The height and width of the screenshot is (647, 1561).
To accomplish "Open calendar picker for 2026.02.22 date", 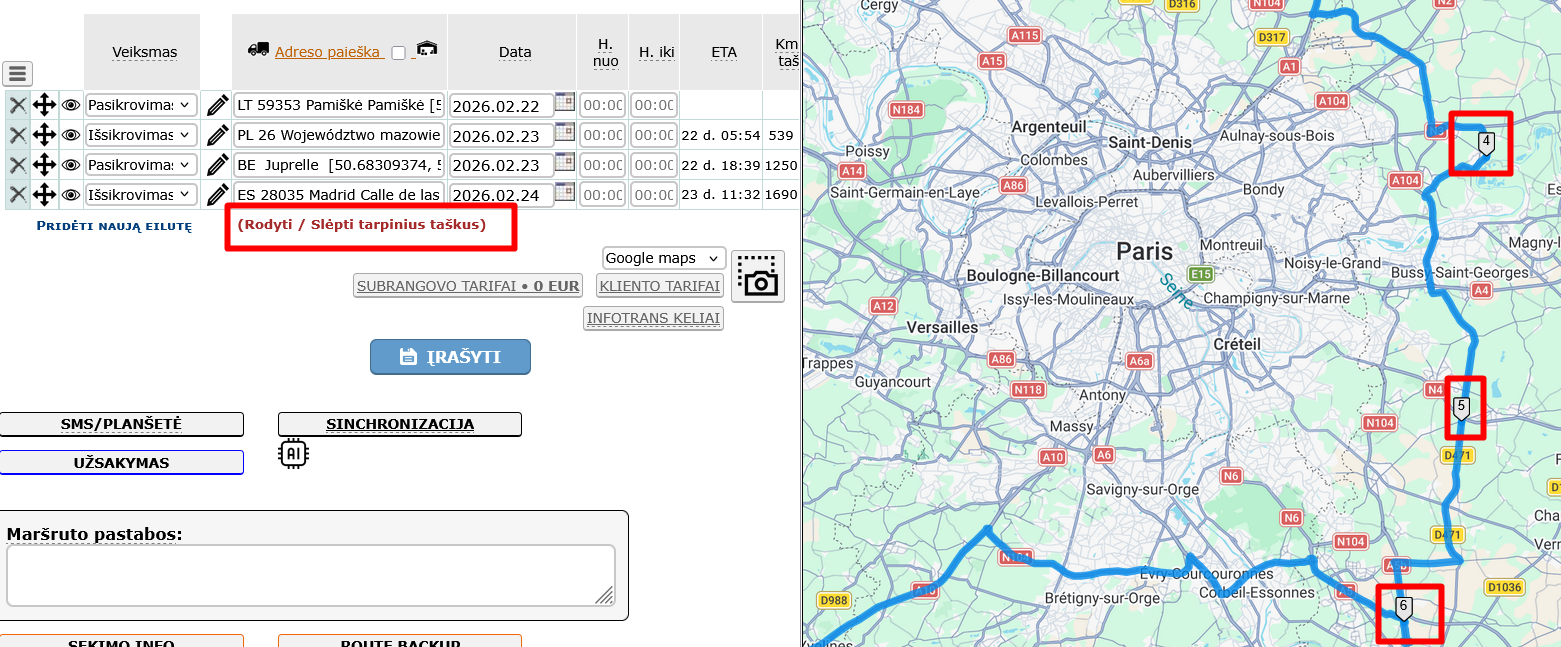I will coord(565,102).
